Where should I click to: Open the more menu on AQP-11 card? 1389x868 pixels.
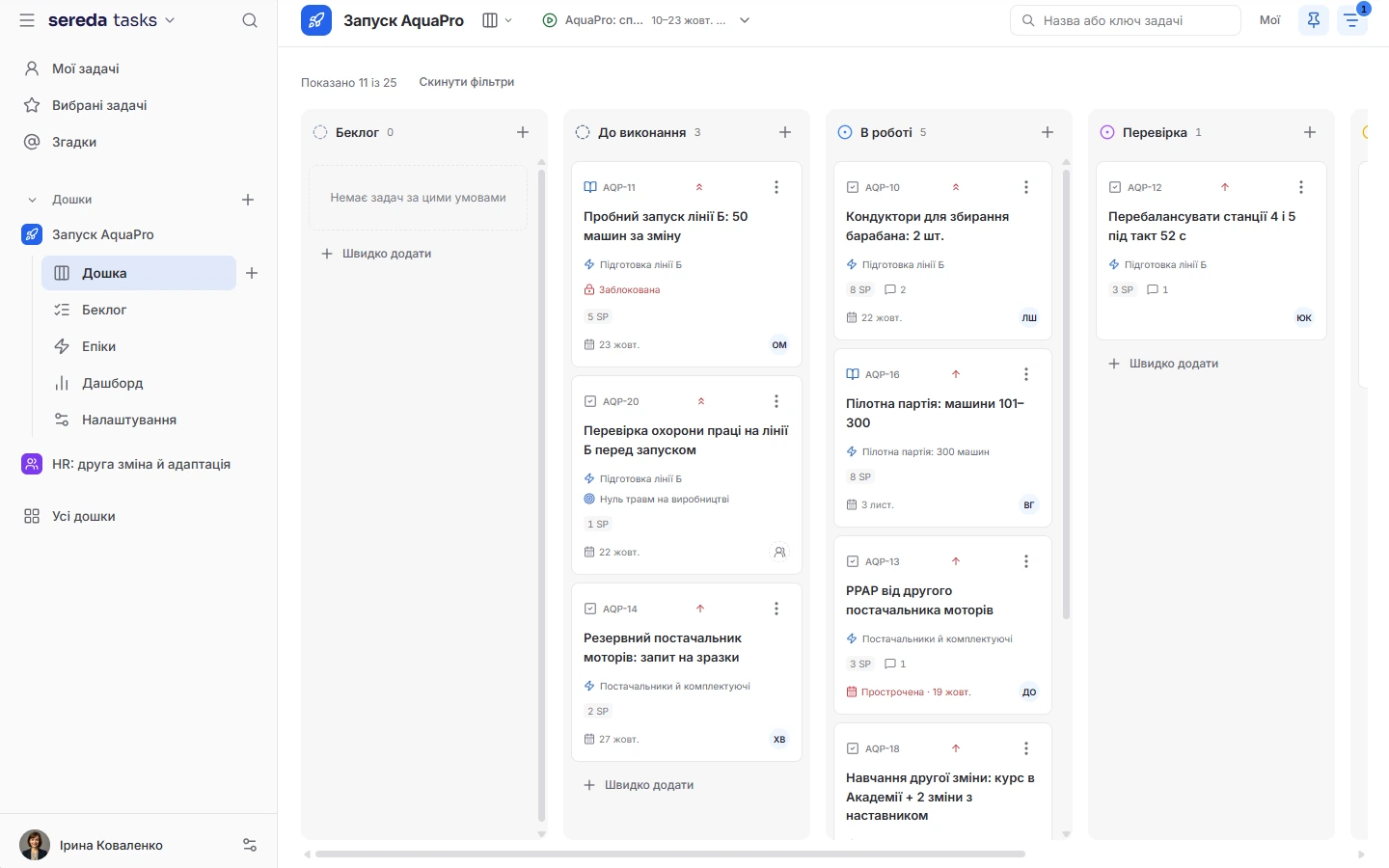776,187
